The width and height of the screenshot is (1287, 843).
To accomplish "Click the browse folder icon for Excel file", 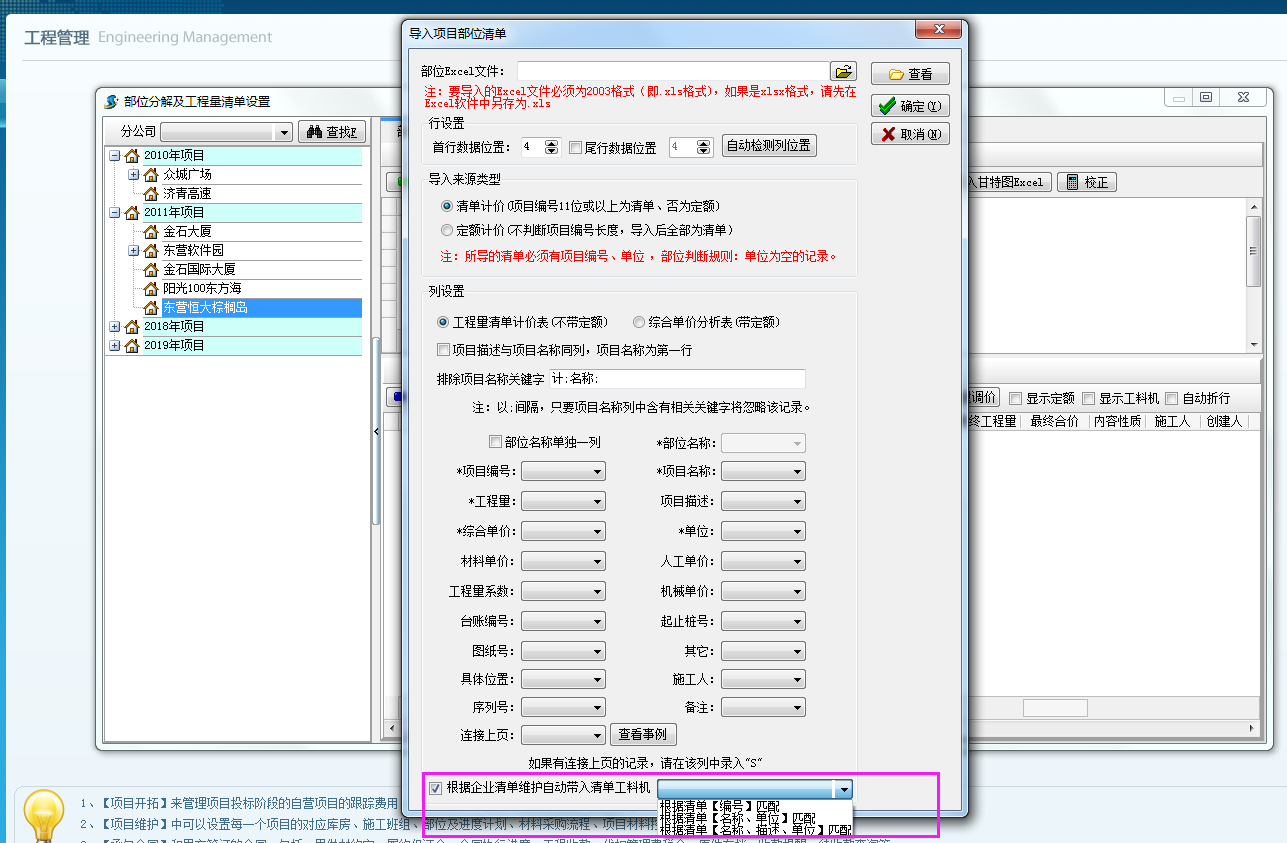I will [843, 72].
